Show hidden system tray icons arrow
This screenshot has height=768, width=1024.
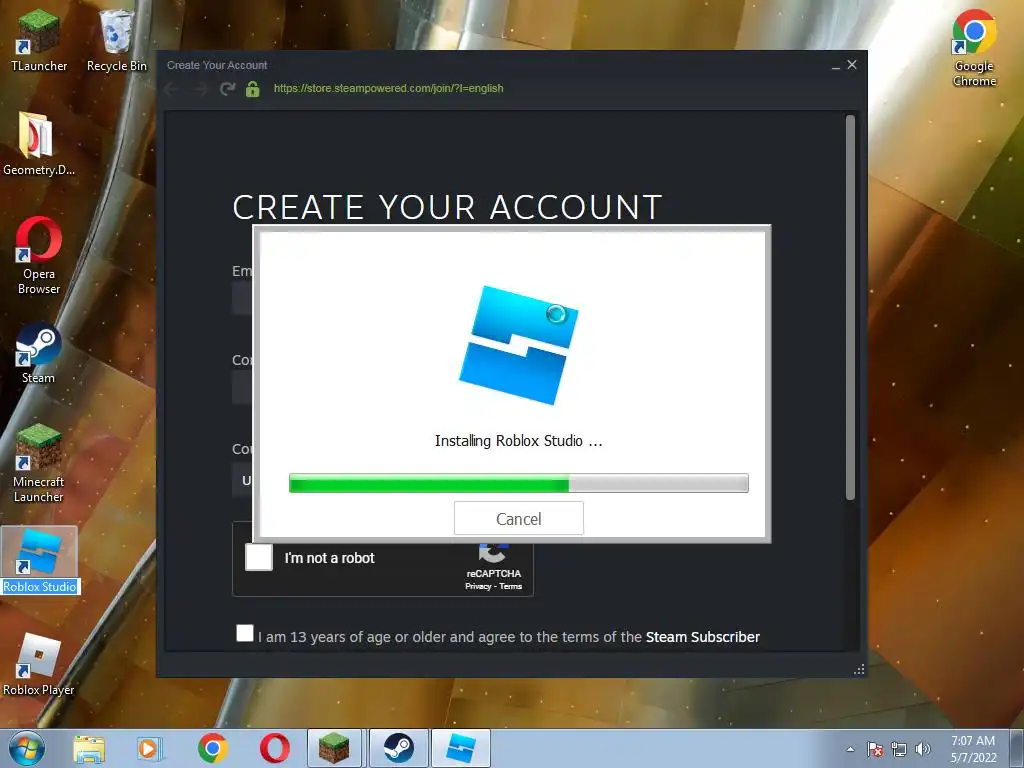[850, 749]
